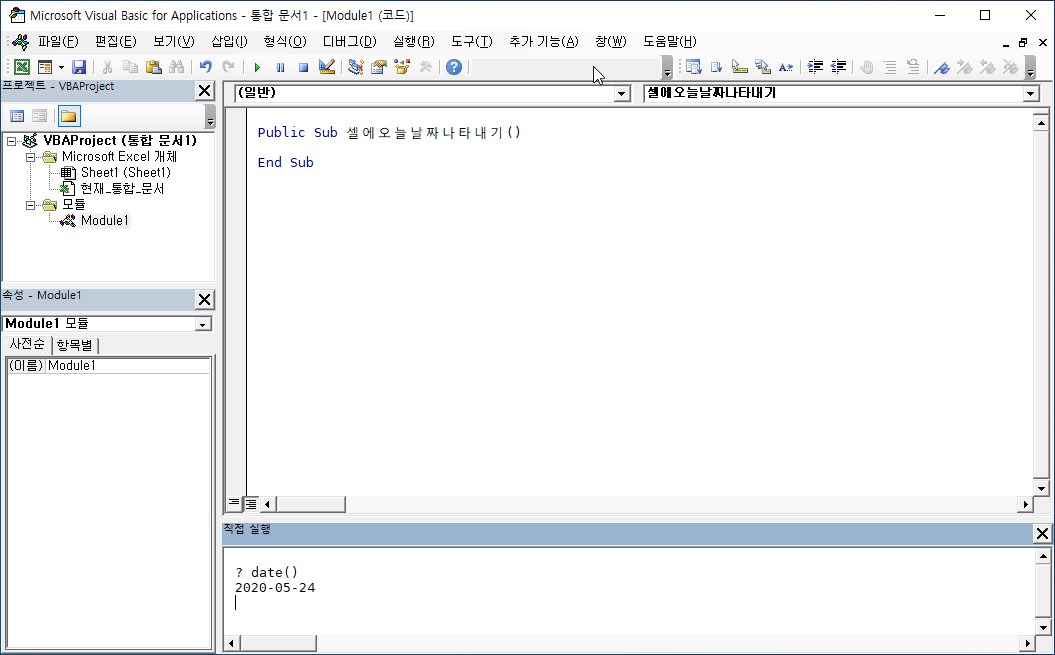Select Sheet1 (Sheet1) in the project tree

pyautogui.click(x=125, y=172)
